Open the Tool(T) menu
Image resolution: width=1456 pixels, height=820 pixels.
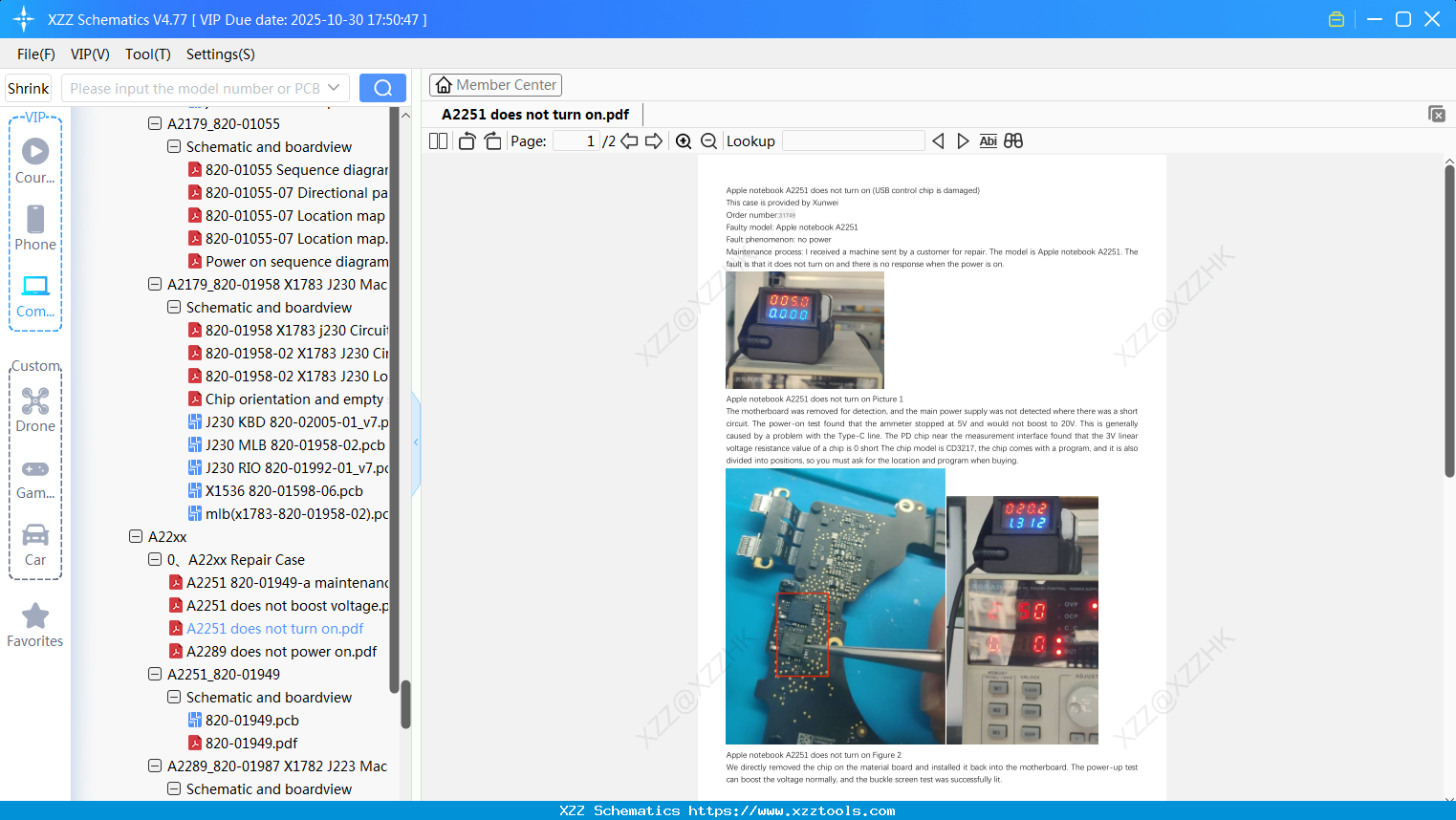[x=148, y=54]
